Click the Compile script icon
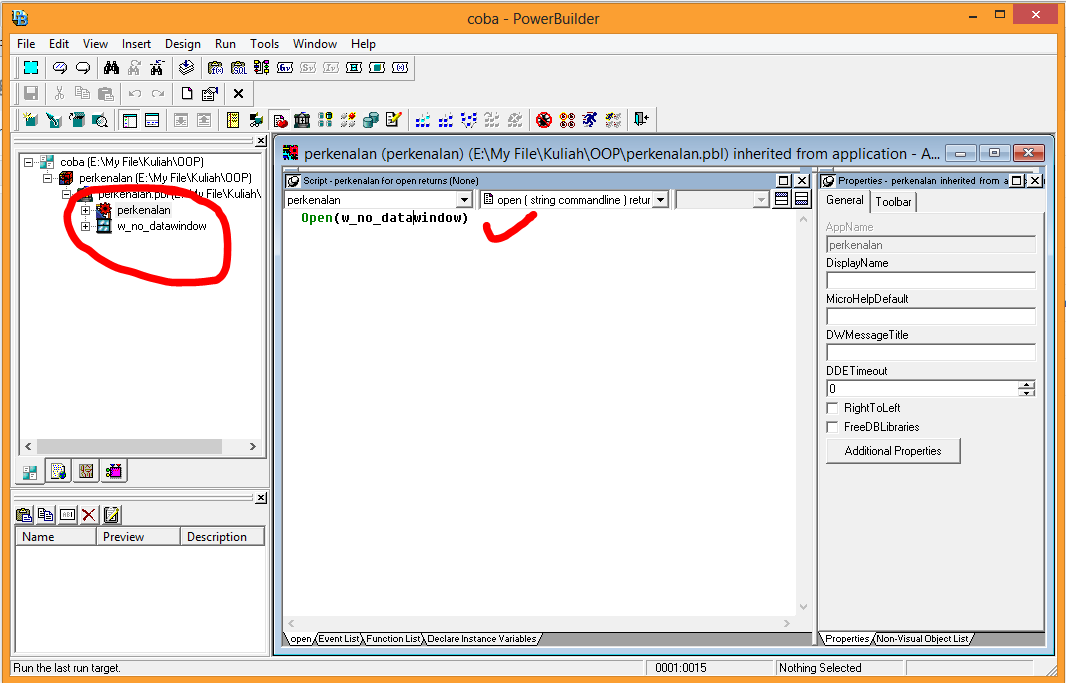Viewport: 1066px width, 683px height. [186, 67]
